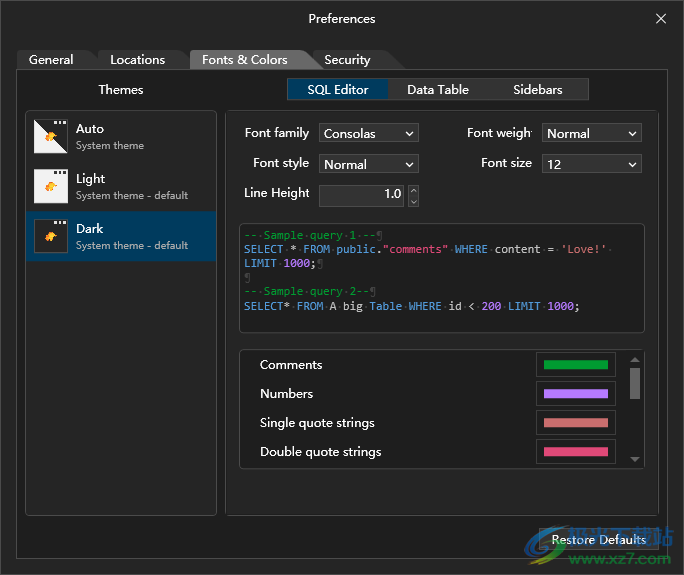The height and width of the screenshot is (575, 684).
Task: Switch to the Locations tab
Action: pyautogui.click(x=137, y=60)
